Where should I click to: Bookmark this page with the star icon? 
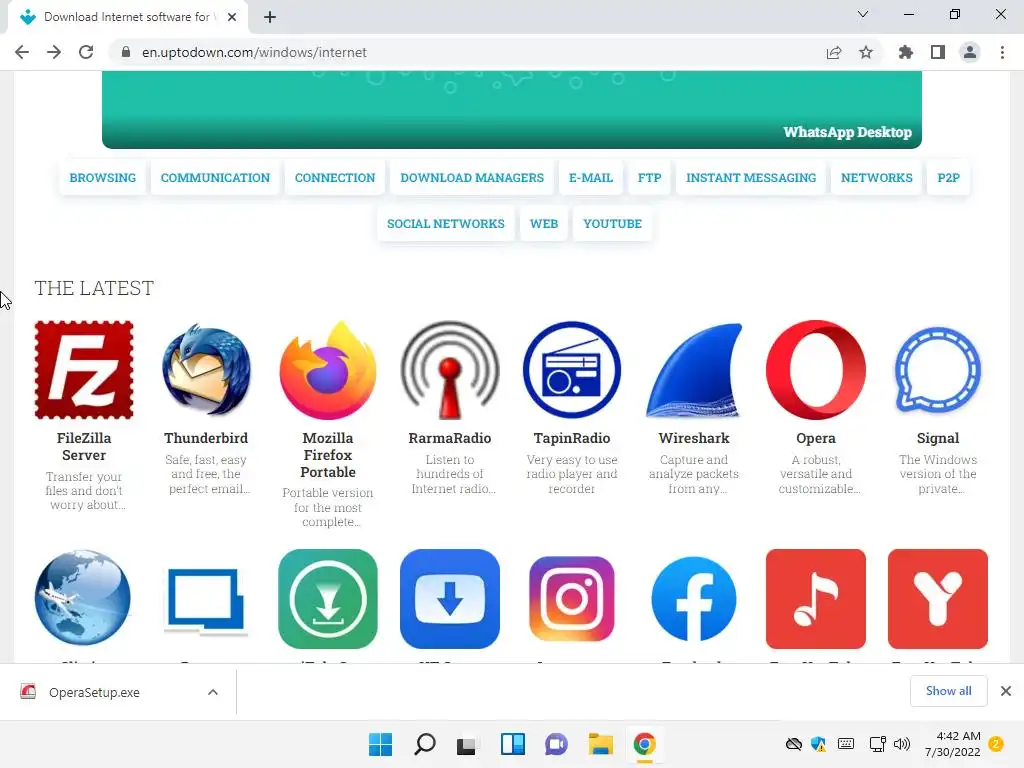866,52
